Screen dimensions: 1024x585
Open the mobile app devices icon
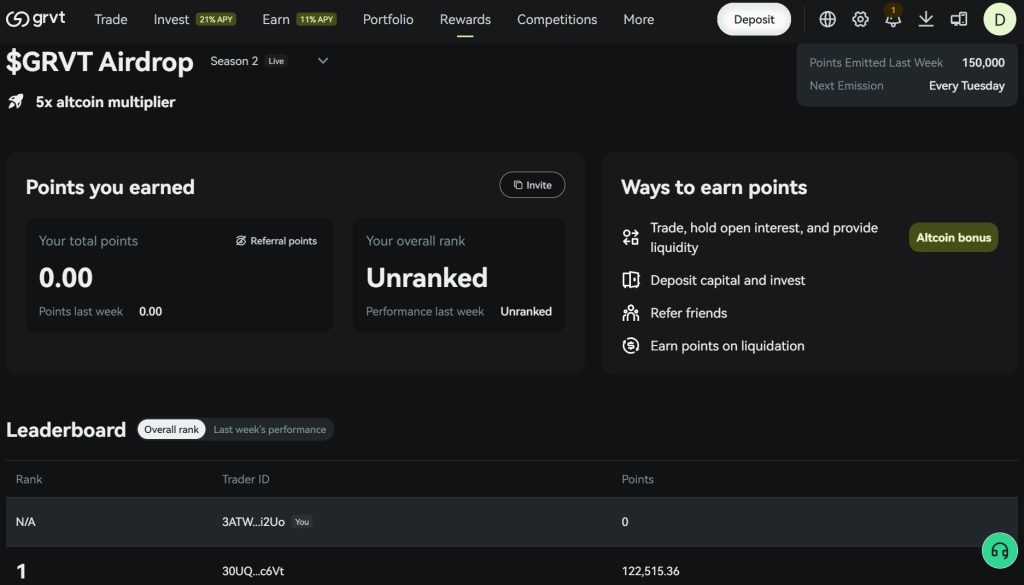pos(958,18)
